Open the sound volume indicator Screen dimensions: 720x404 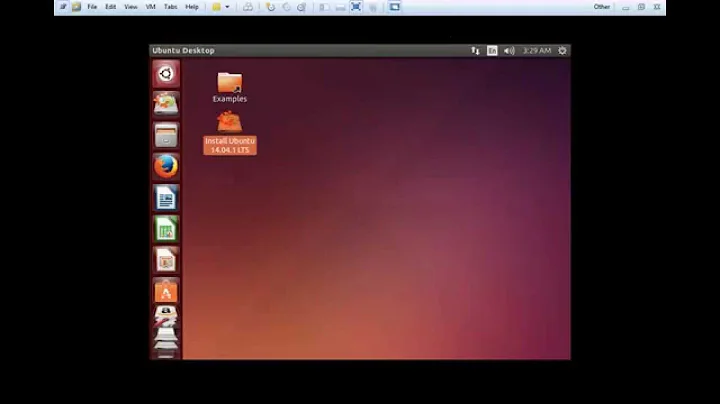click(509, 51)
